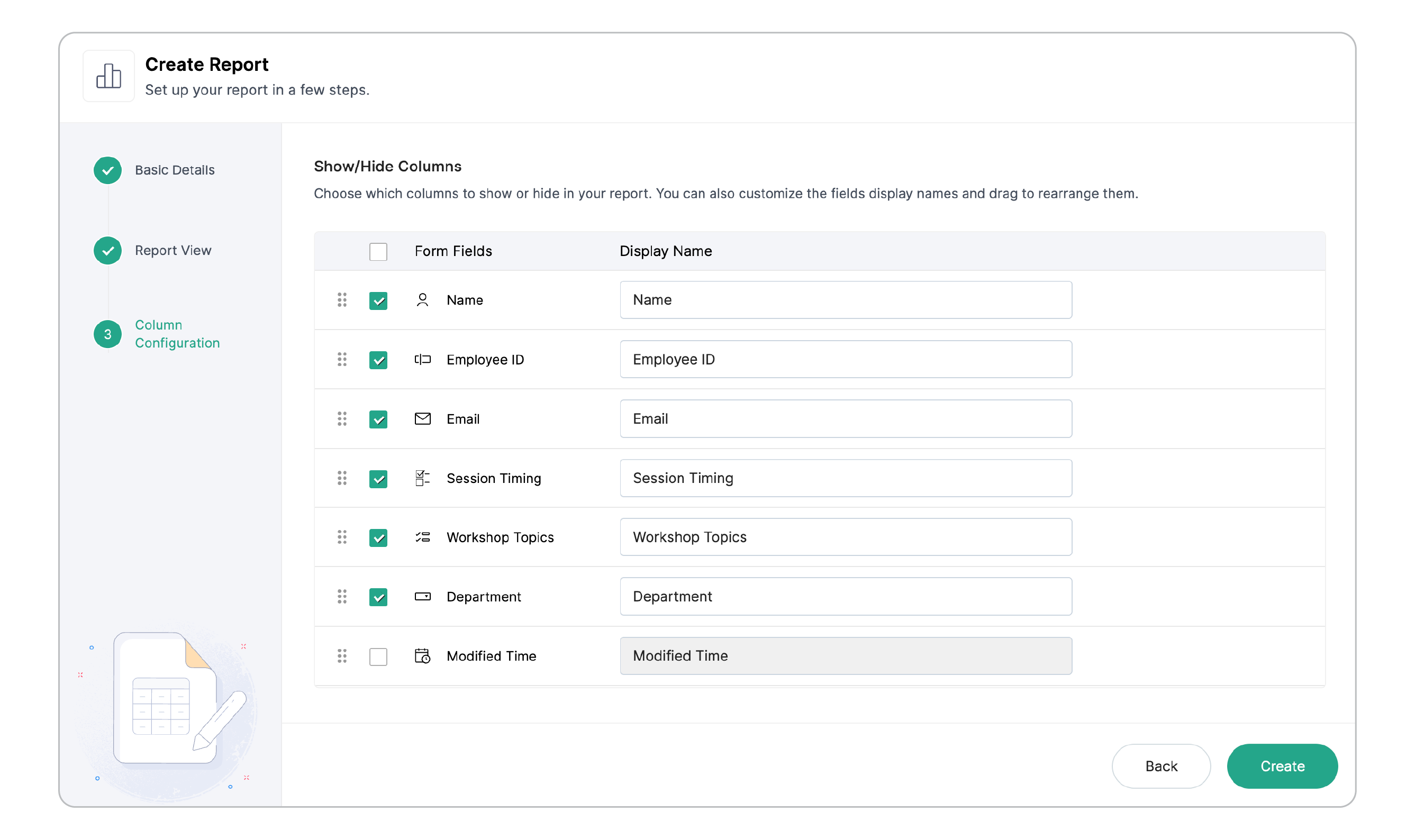
Task: Click the checklist icon beside Session Timing
Action: click(x=422, y=478)
